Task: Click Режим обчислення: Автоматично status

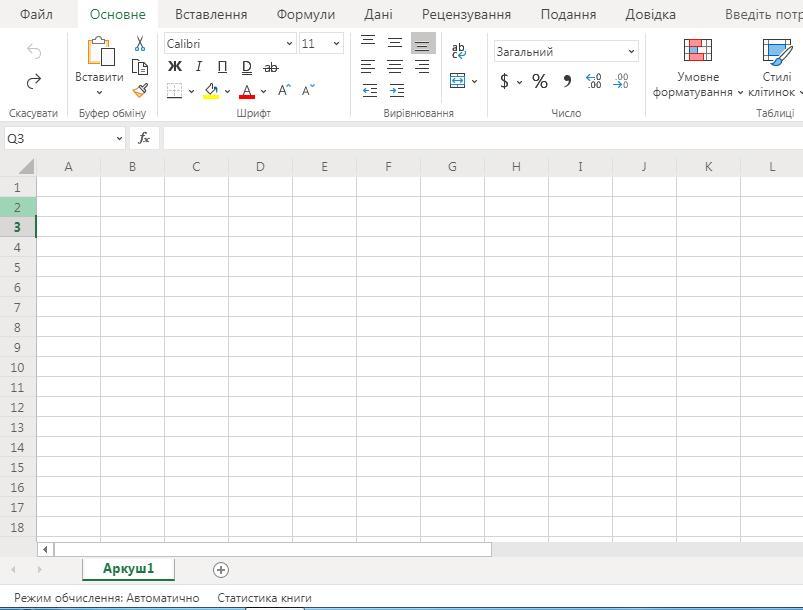Action: [x=107, y=598]
